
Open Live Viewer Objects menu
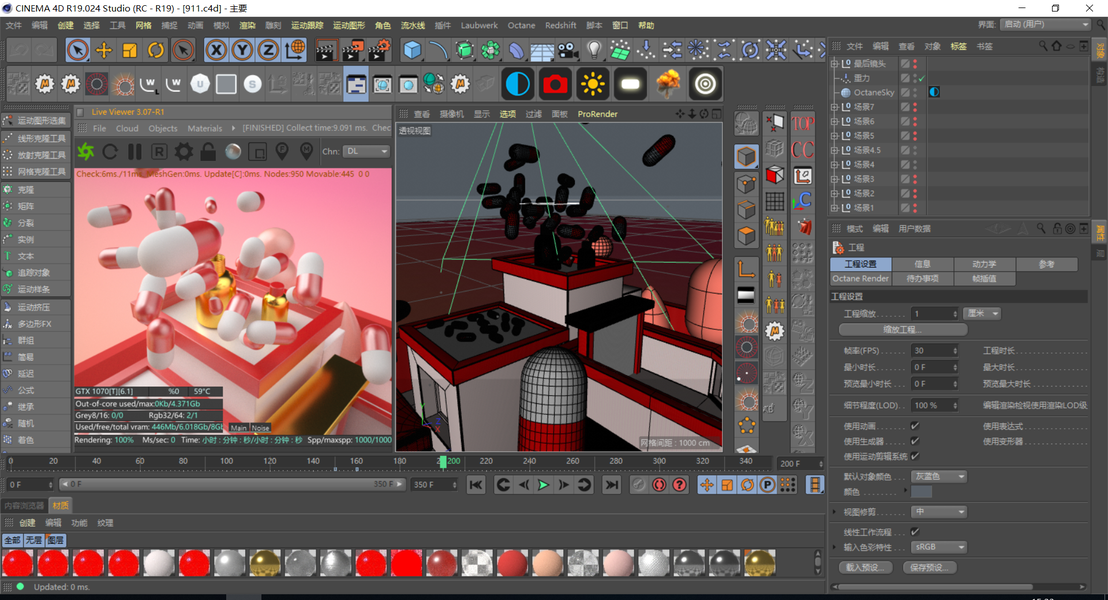click(x=163, y=129)
